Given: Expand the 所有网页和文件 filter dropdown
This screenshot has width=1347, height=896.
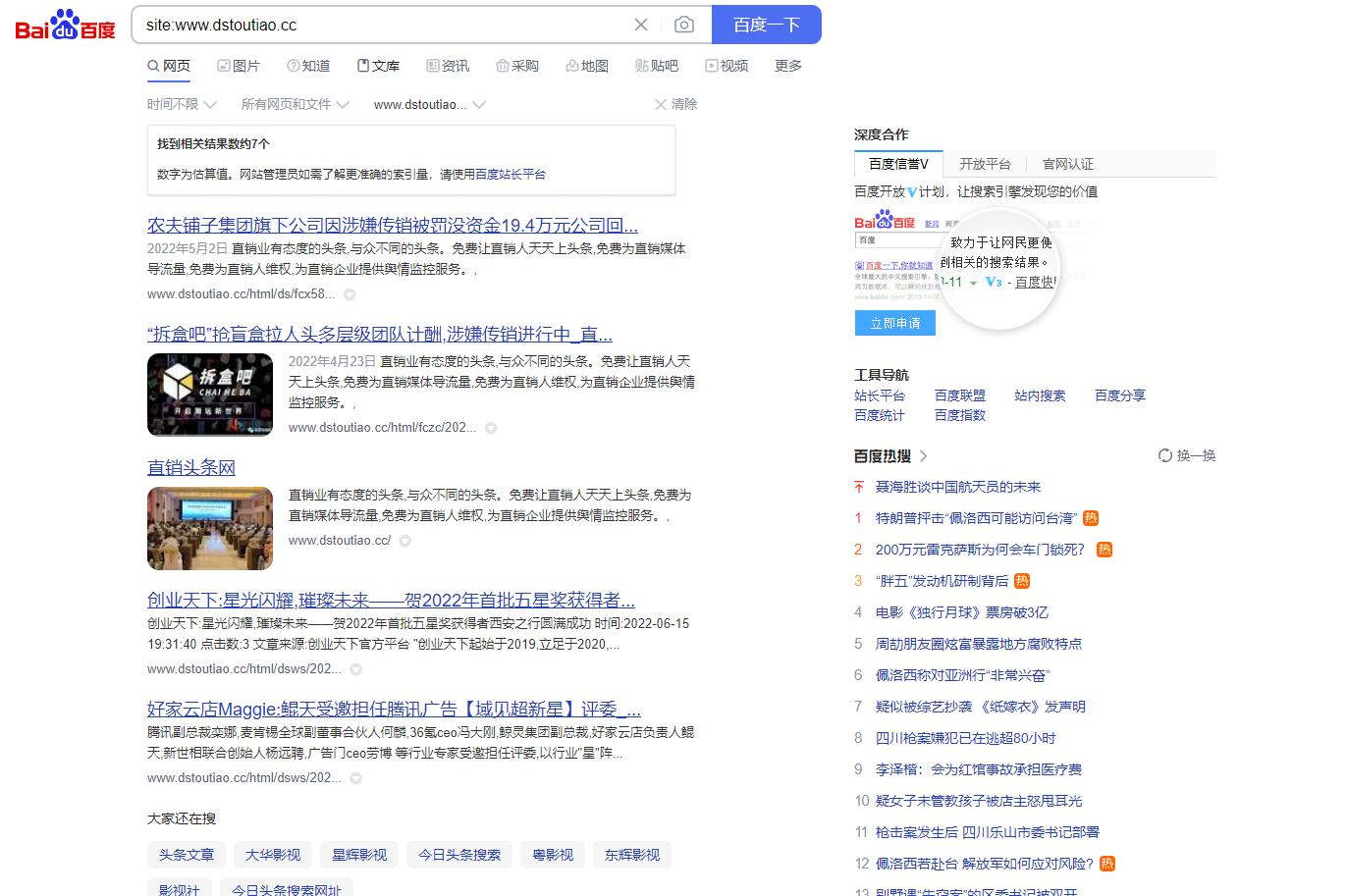Looking at the screenshot, I should [x=295, y=104].
